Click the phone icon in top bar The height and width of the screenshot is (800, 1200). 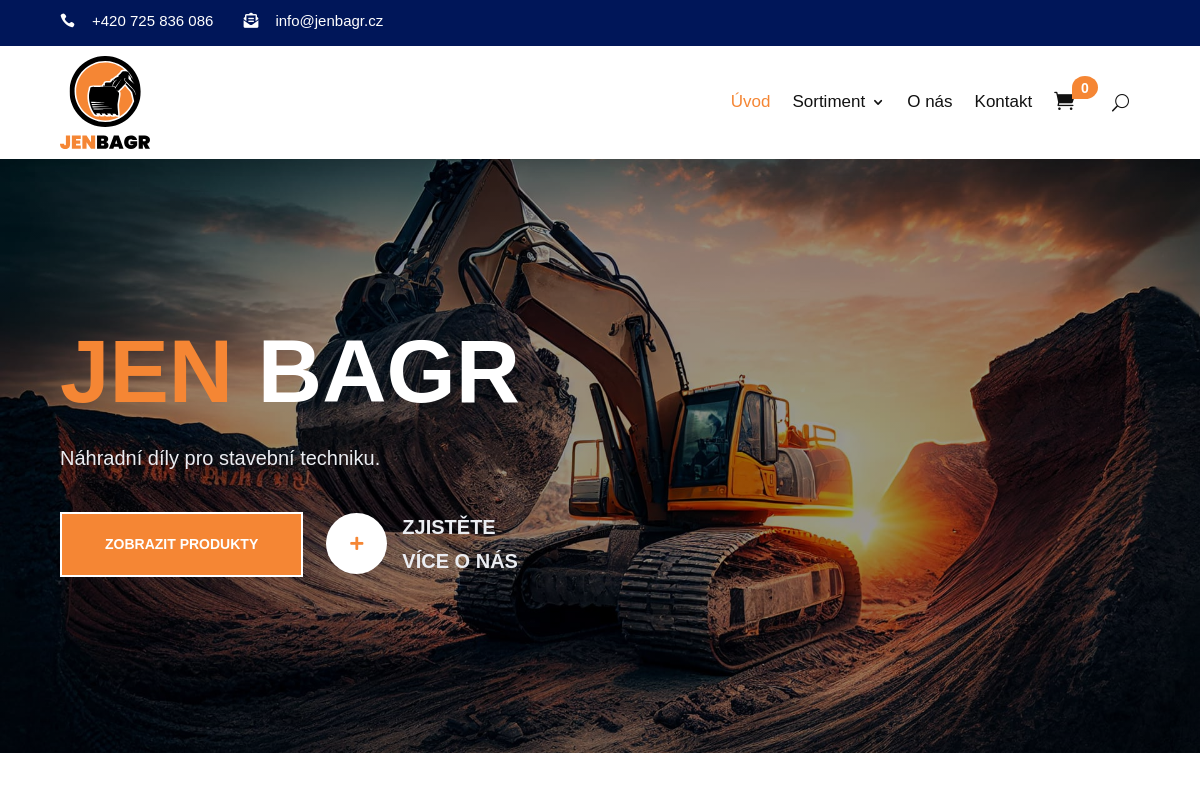68,21
